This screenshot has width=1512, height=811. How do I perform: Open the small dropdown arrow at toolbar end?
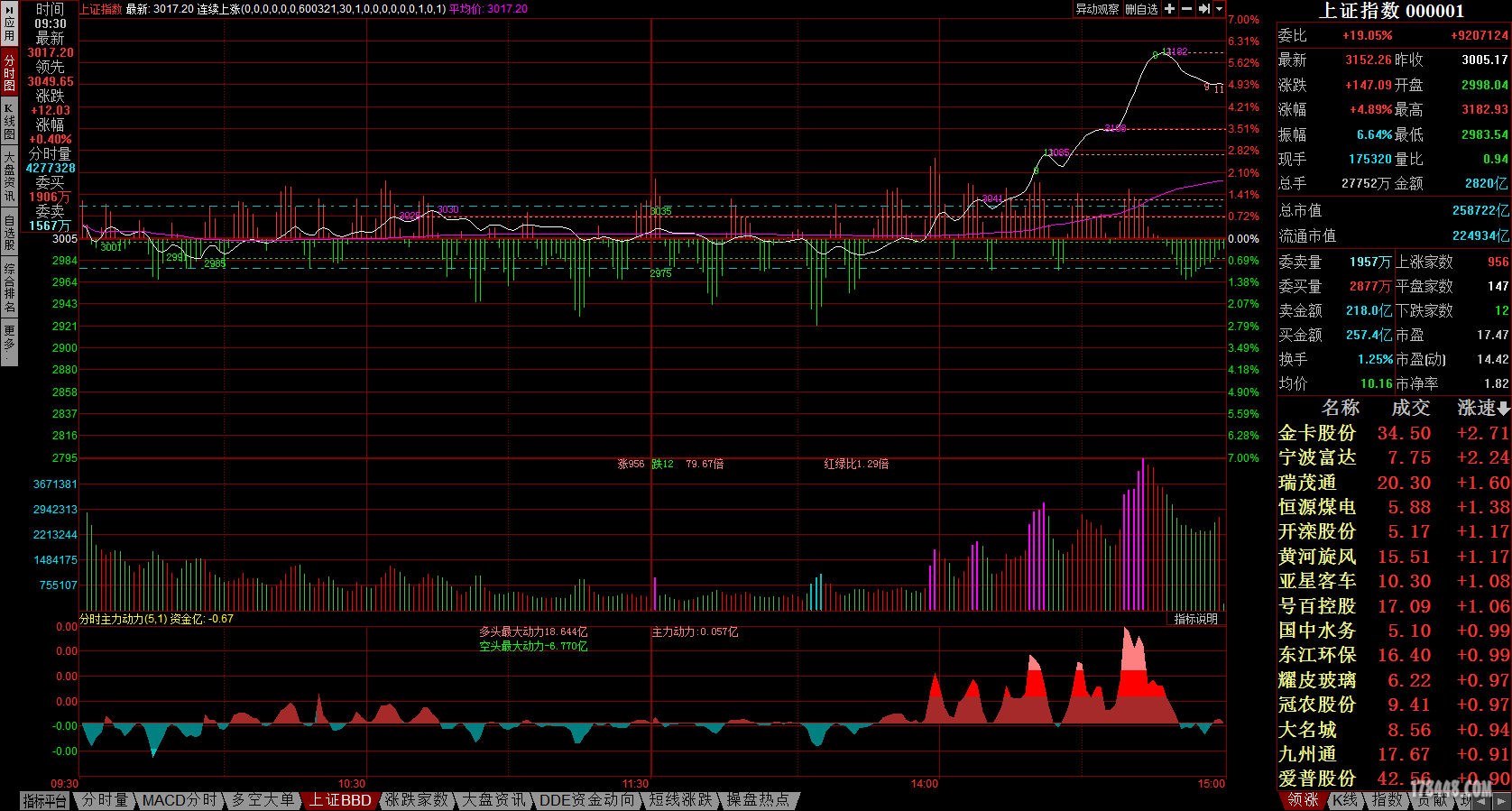point(1220,9)
